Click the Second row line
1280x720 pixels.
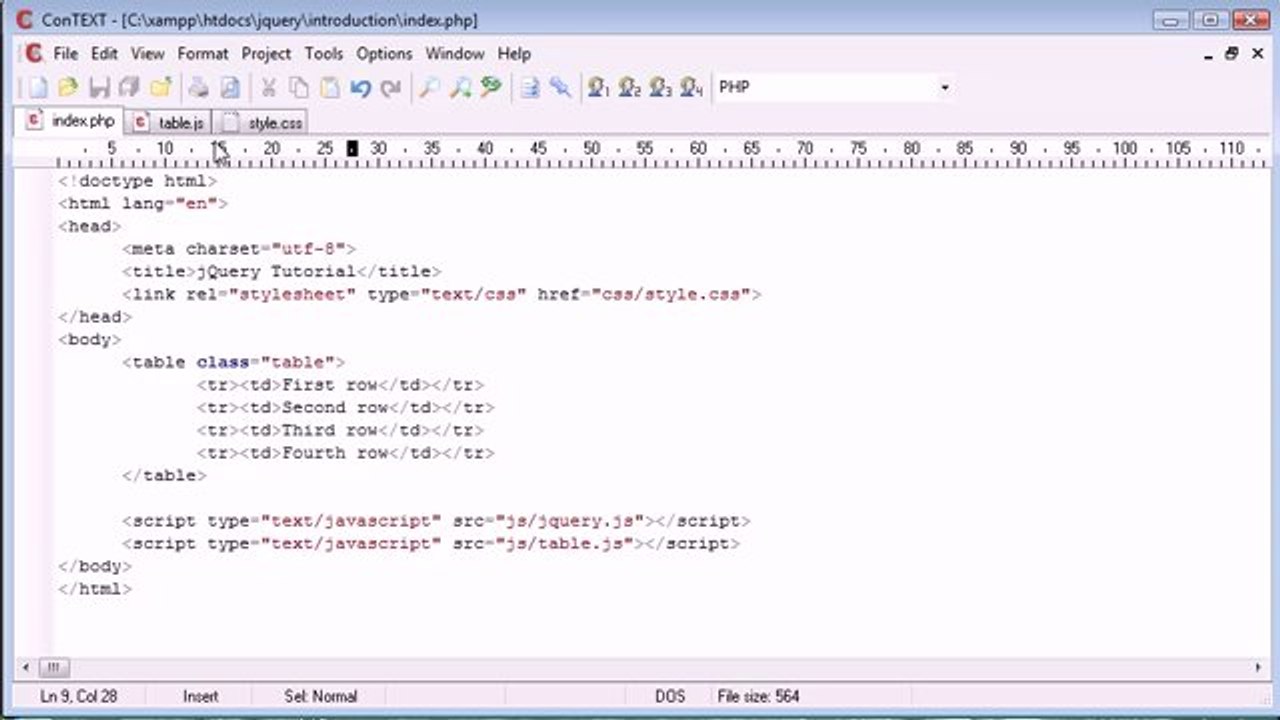pos(345,407)
